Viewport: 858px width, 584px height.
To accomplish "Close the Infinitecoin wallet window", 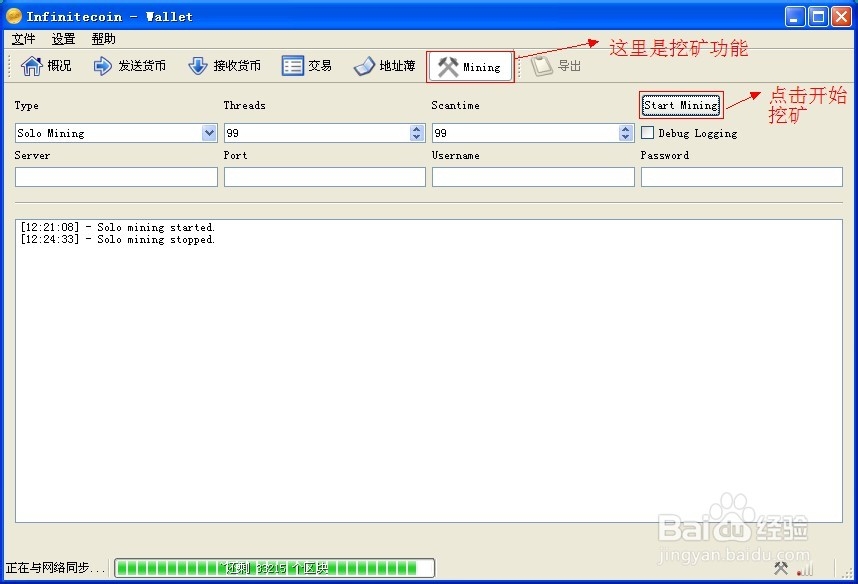I will [x=842, y=16].
